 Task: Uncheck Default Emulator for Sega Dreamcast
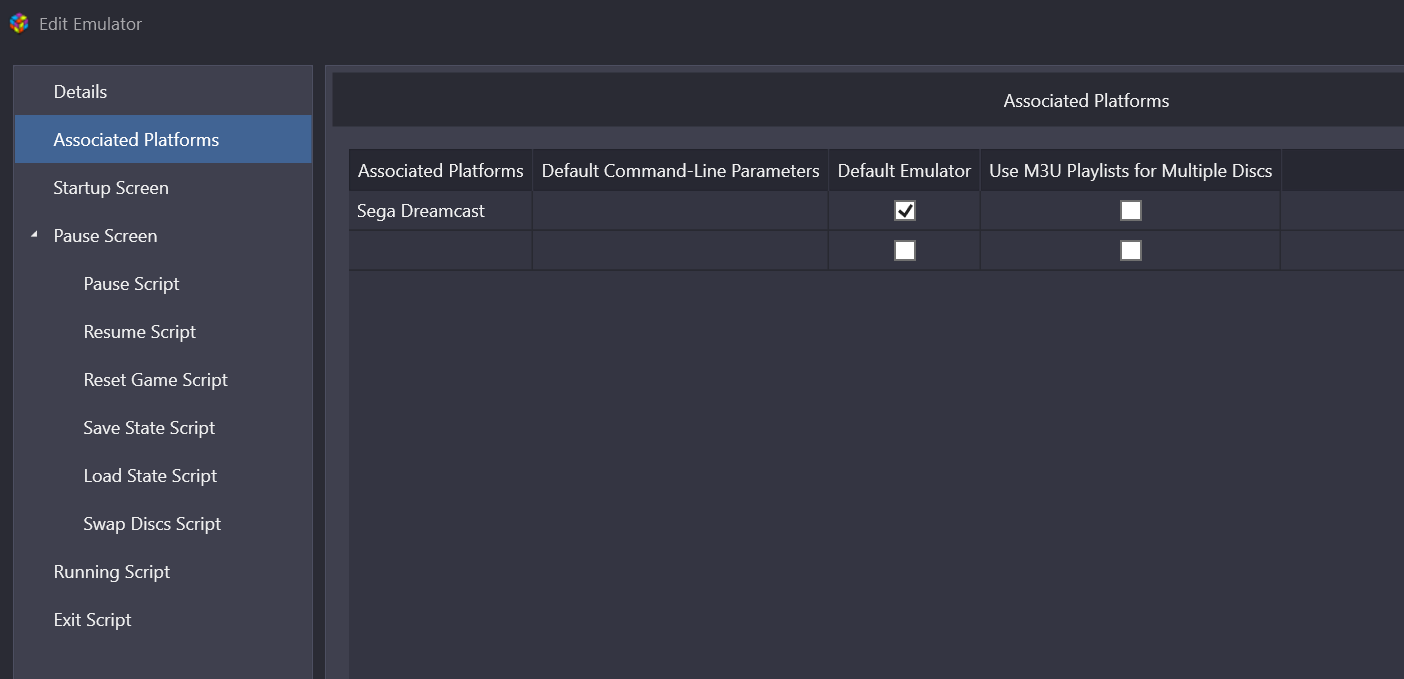click(x=904, y=211)
